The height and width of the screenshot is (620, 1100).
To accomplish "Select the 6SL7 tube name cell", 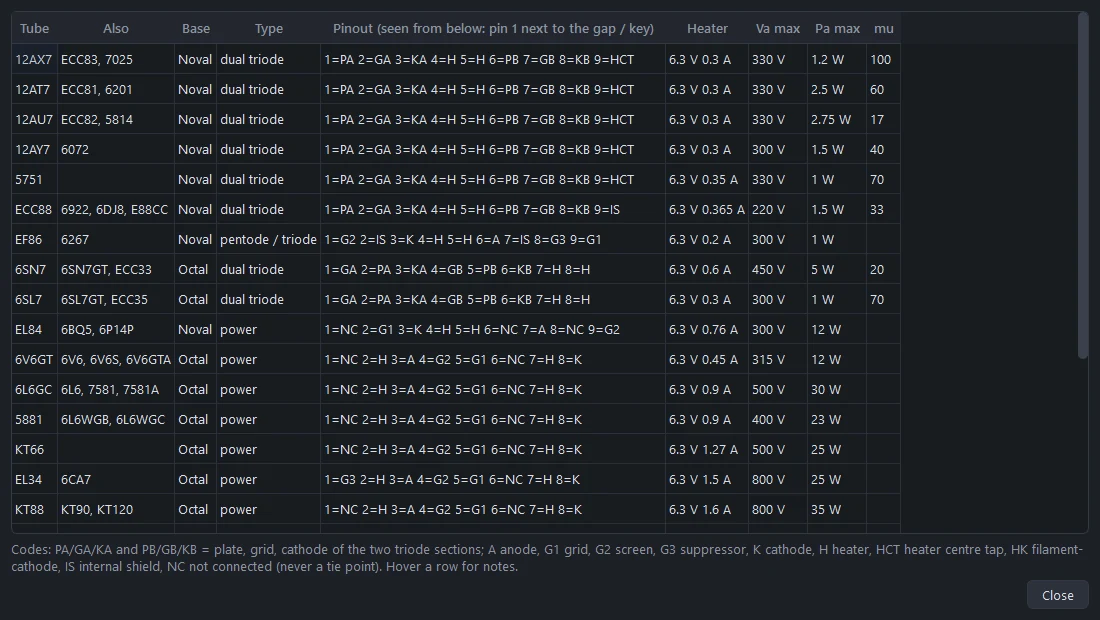I will coord(34,299).
